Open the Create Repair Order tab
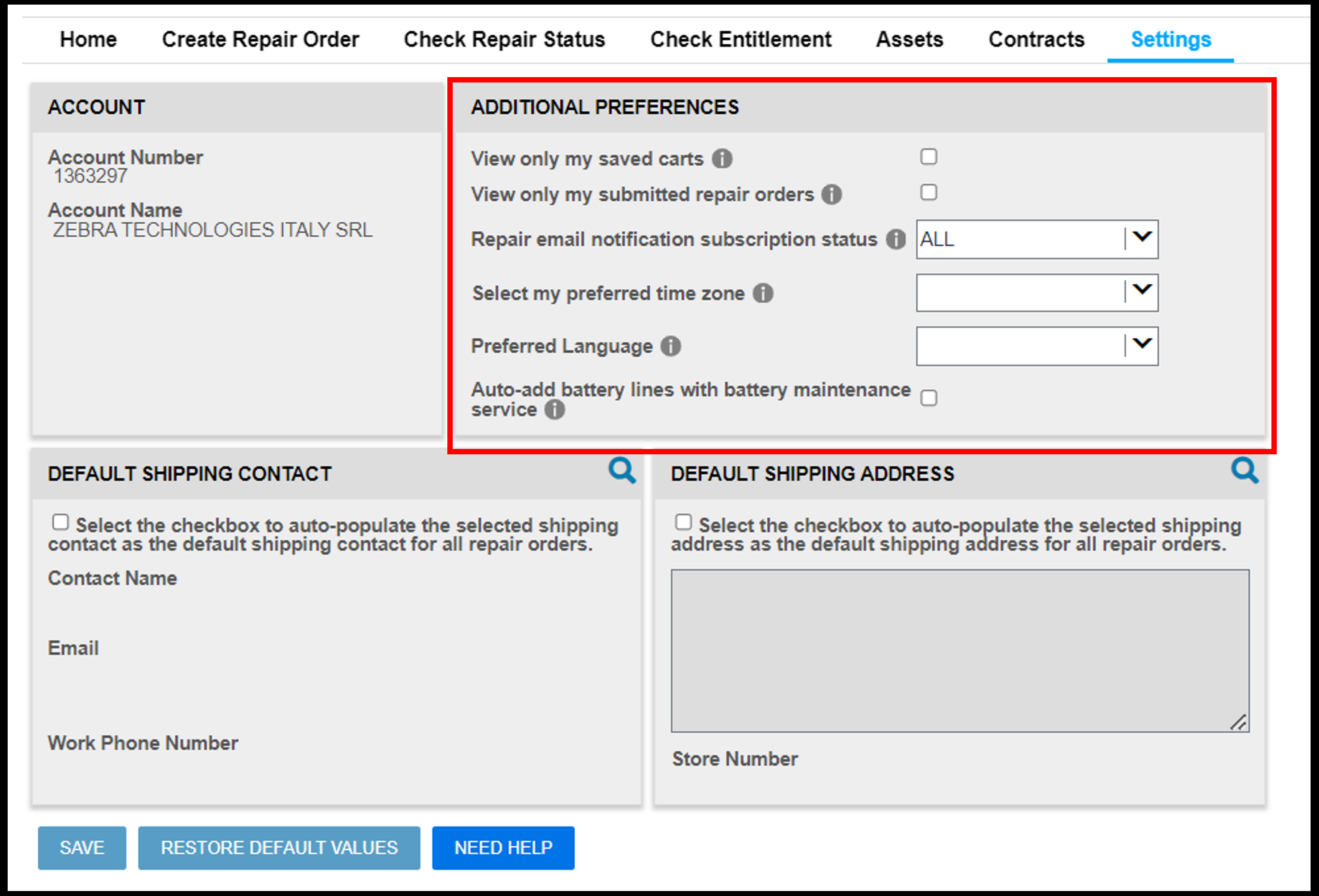The image size is (1319, 896). coord(261,39)
